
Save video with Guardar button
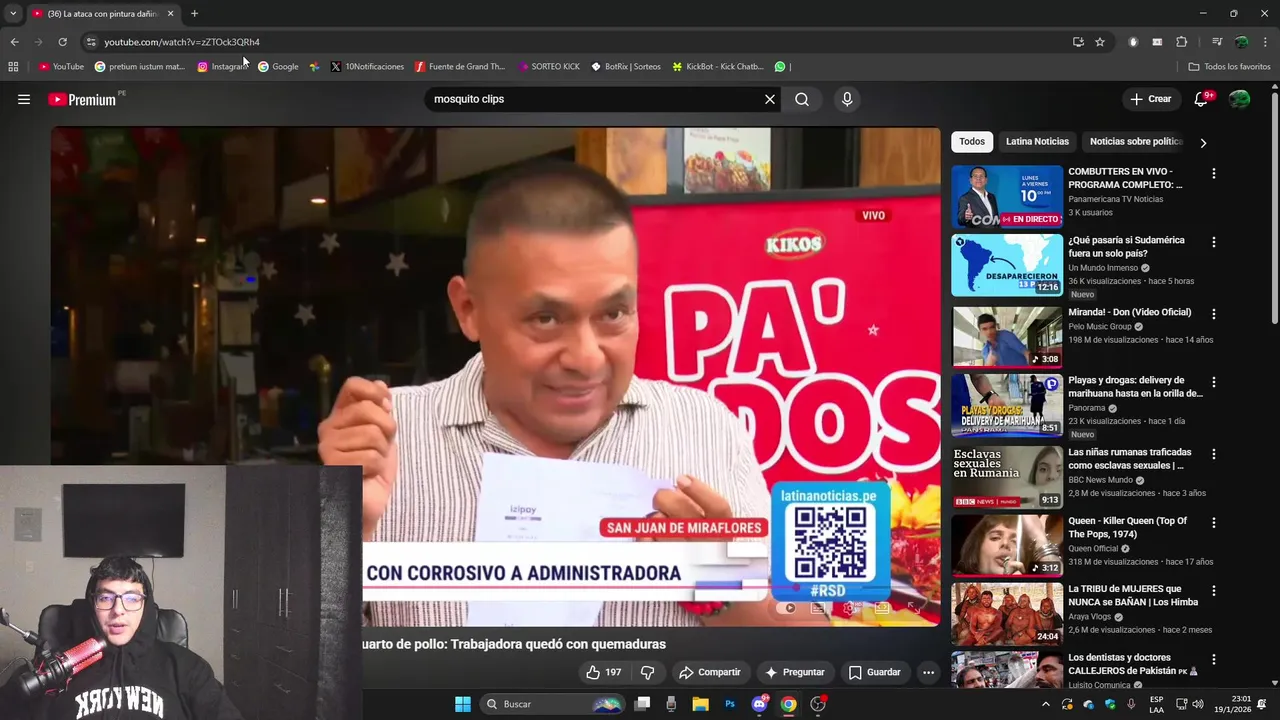(874, 672)
